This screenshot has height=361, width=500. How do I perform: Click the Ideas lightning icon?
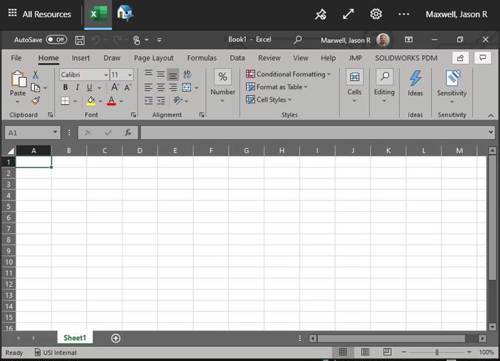point(415,79)
